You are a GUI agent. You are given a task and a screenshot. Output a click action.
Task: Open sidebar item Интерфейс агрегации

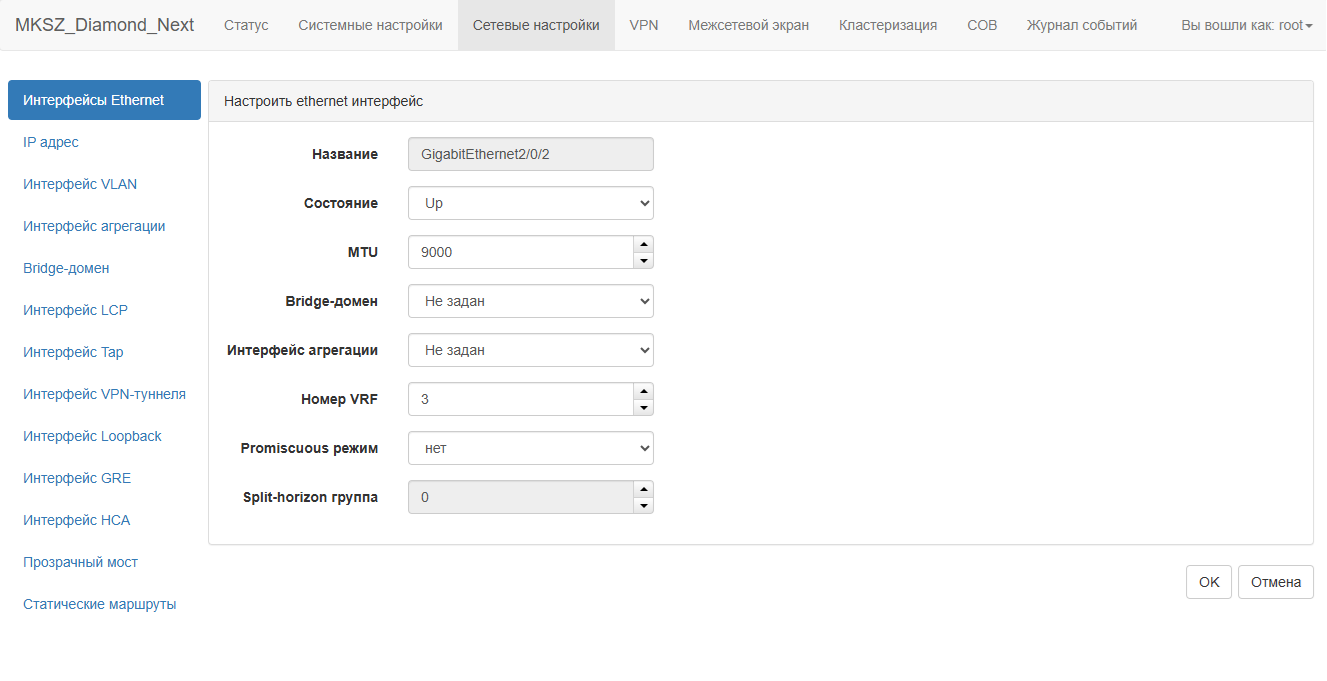point(104,226)
